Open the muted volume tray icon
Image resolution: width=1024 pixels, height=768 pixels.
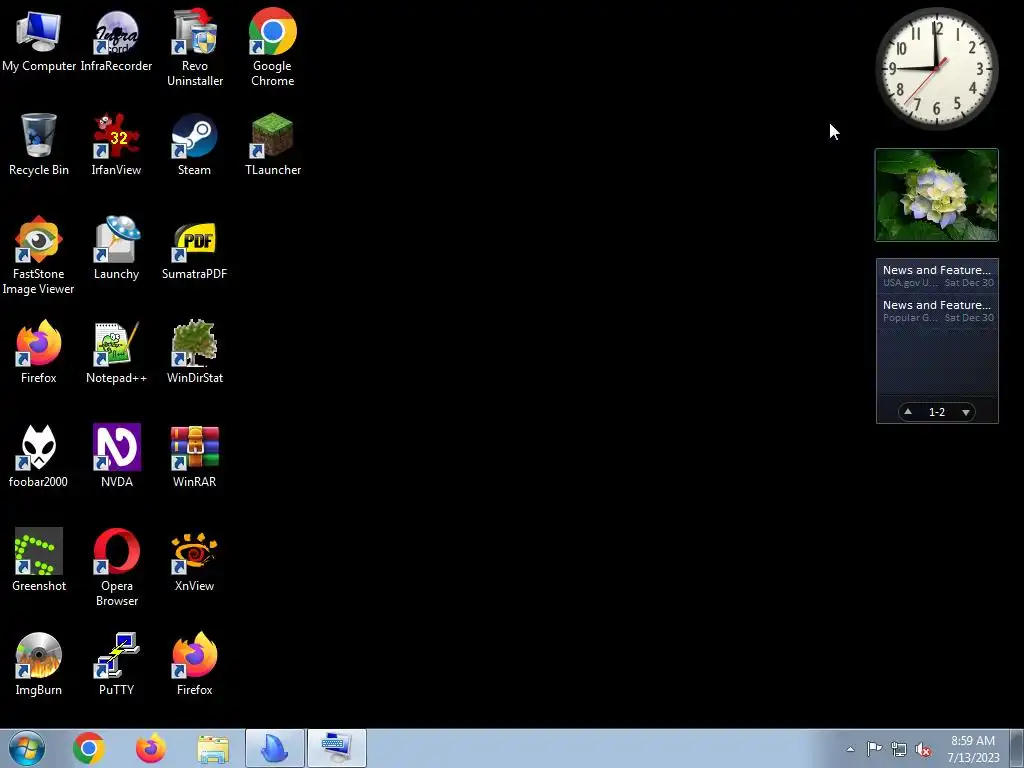[923, 749]
